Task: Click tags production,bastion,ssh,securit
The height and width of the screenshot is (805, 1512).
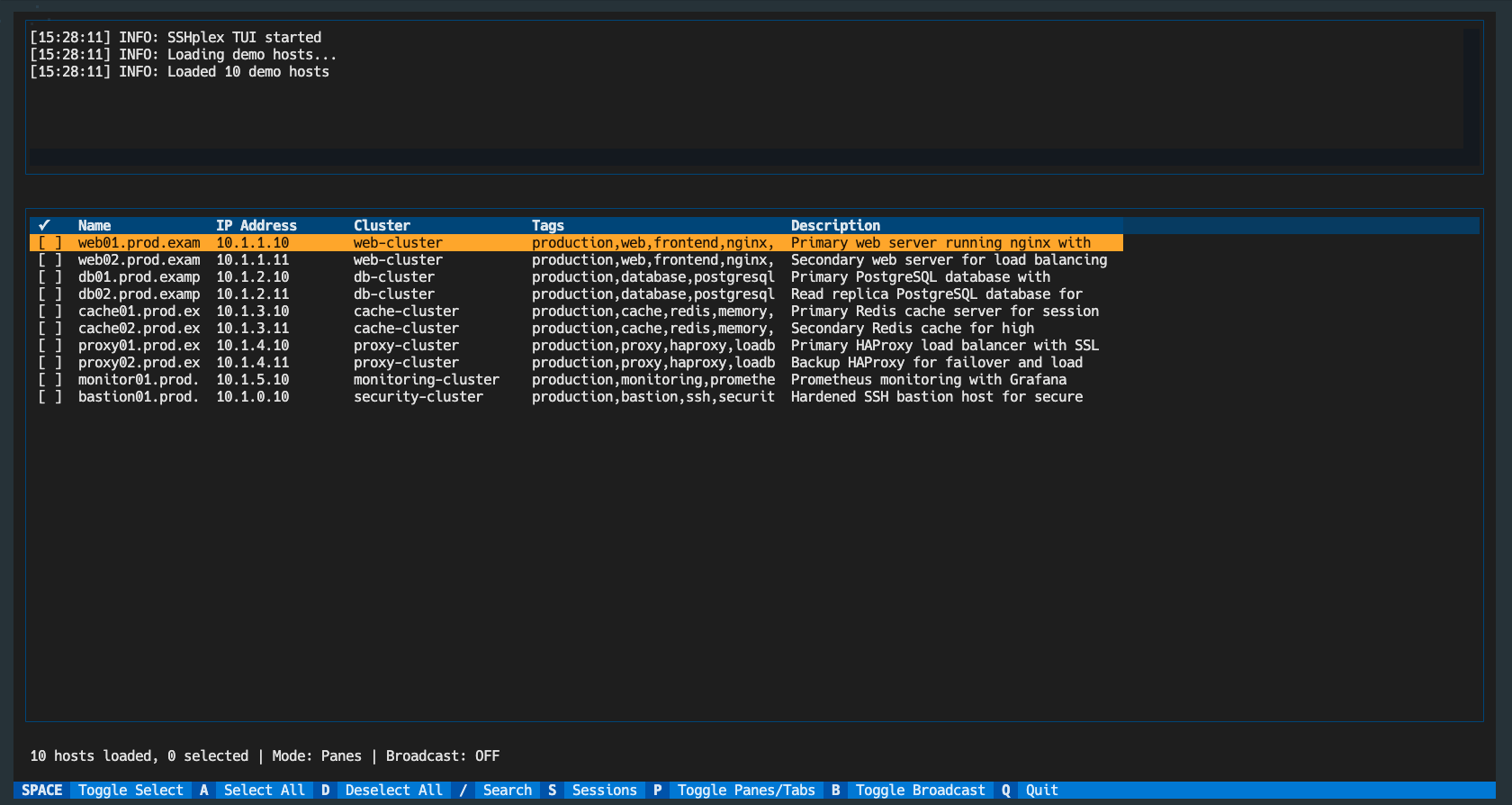Action: tap(653, 397)
